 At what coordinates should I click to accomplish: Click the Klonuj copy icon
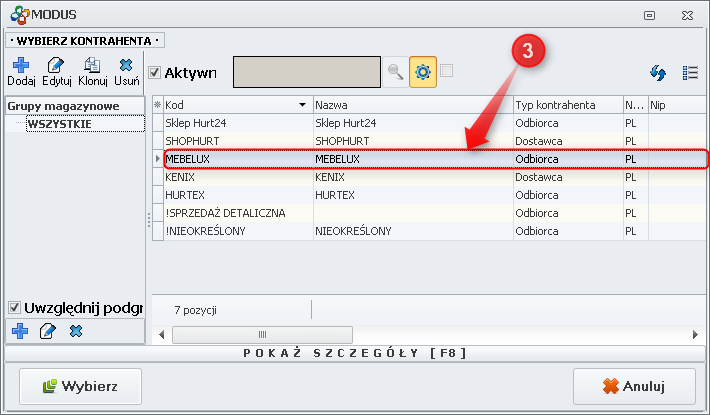(x=92, y=65)
